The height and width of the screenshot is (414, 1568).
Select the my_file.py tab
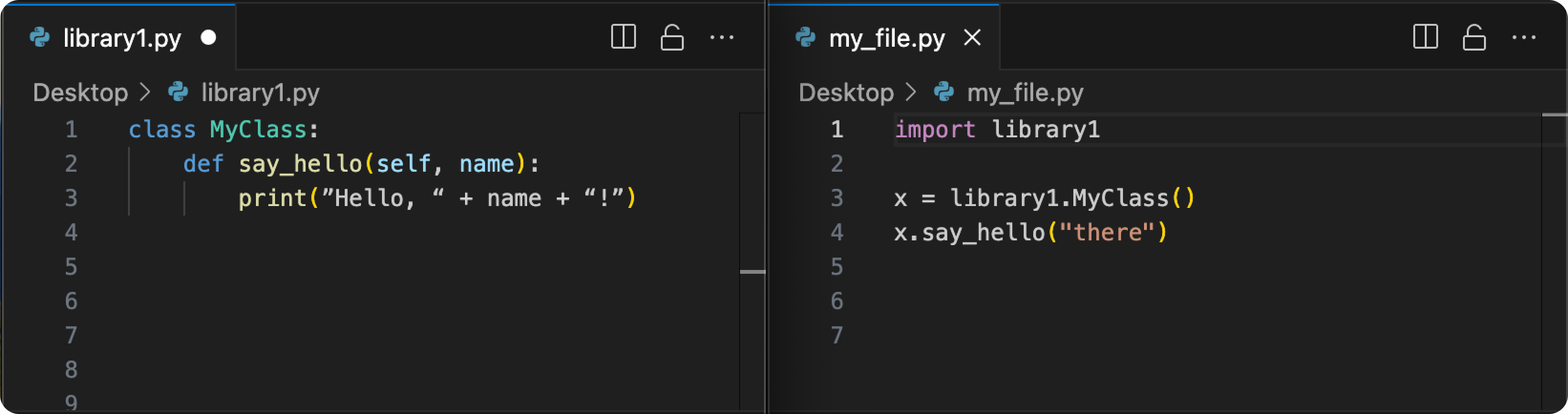point(886,38)
